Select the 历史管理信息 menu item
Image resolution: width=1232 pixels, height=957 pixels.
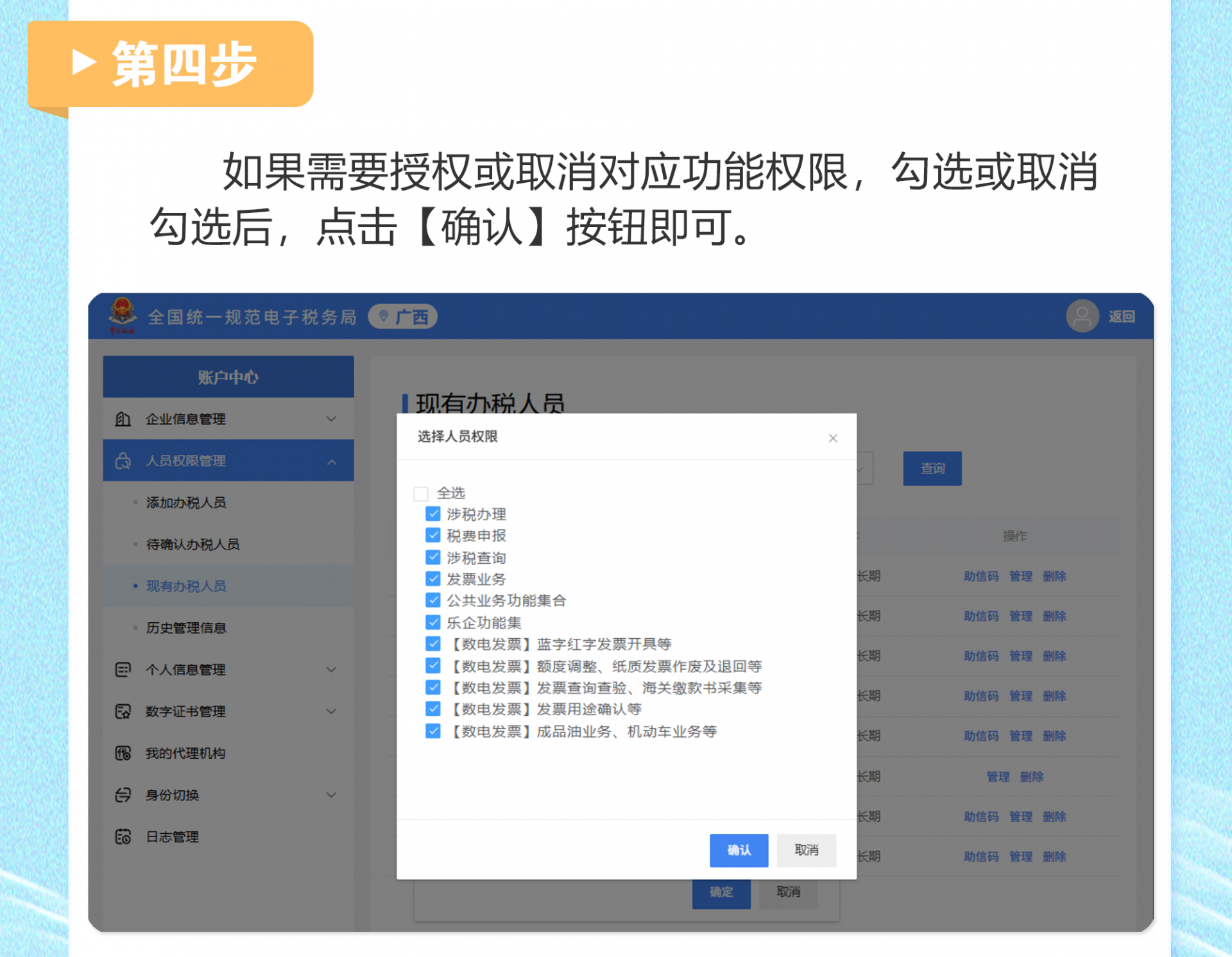tap(186, 628)
